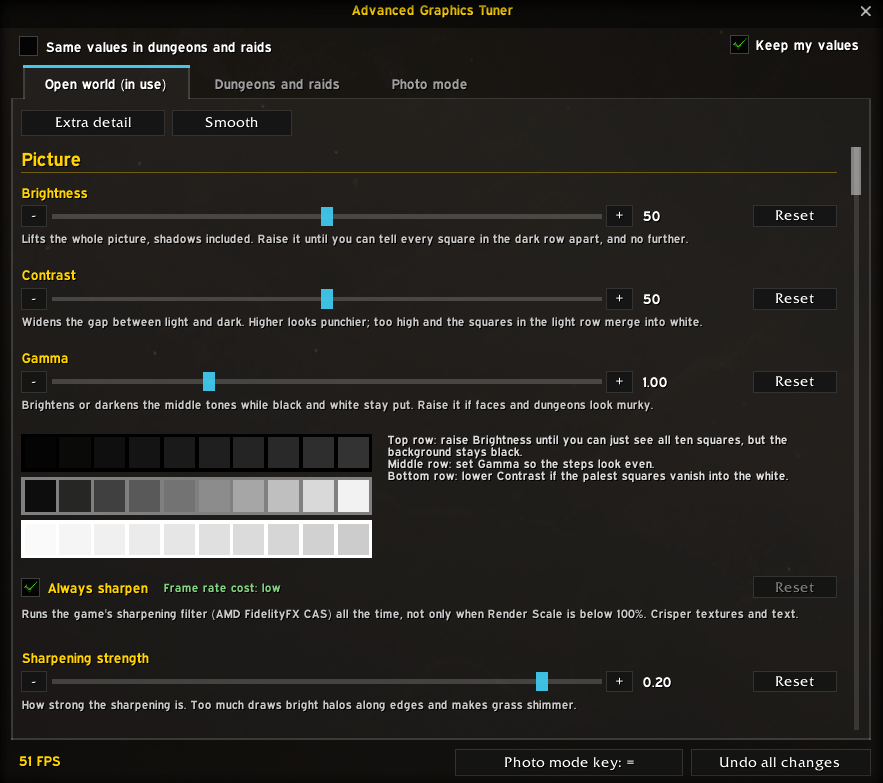Reset the Brightness value
The width and height of the screenshot is (883, 783).
795,216
